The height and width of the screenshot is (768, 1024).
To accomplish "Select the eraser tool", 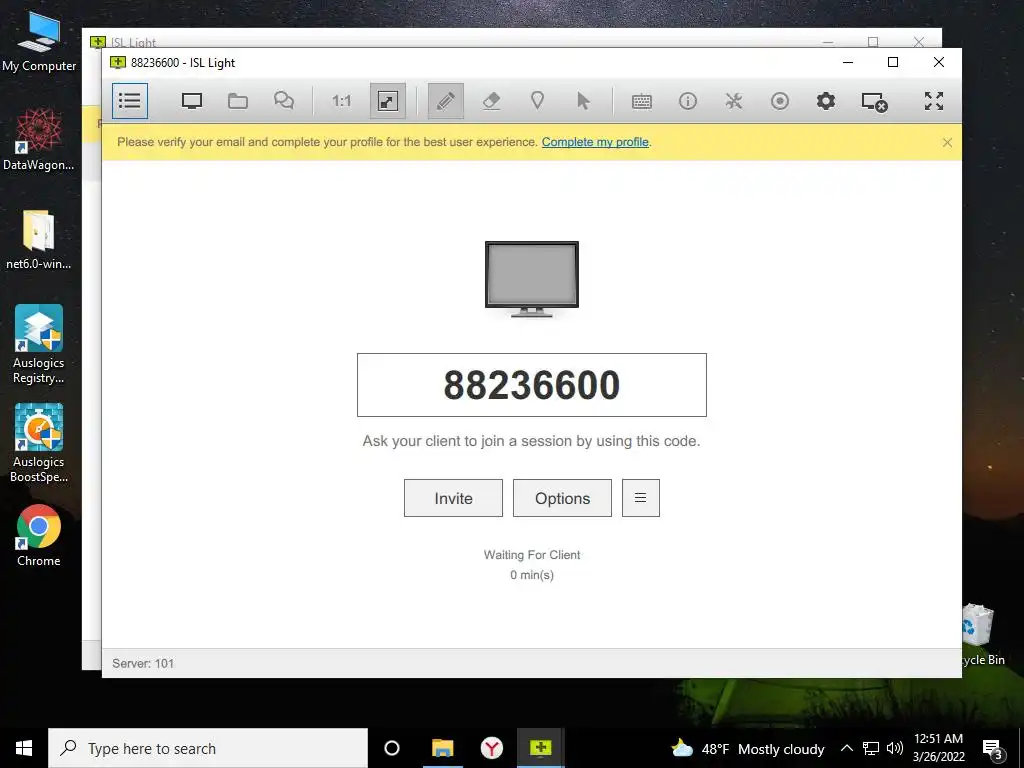I will click(x=491, y=101).
